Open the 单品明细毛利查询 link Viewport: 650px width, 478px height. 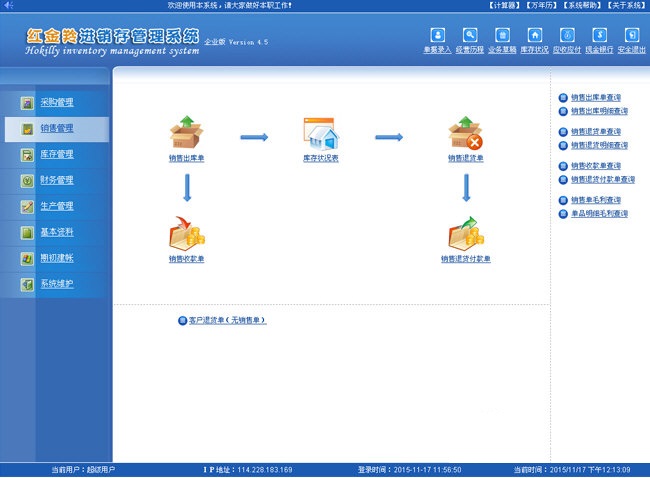[599, 214]
